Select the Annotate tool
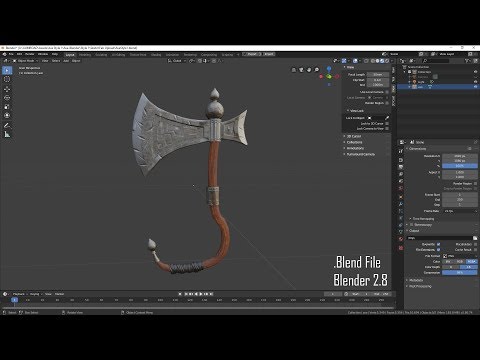The height and width of the screenshot is (360, 480). (7, 126)
